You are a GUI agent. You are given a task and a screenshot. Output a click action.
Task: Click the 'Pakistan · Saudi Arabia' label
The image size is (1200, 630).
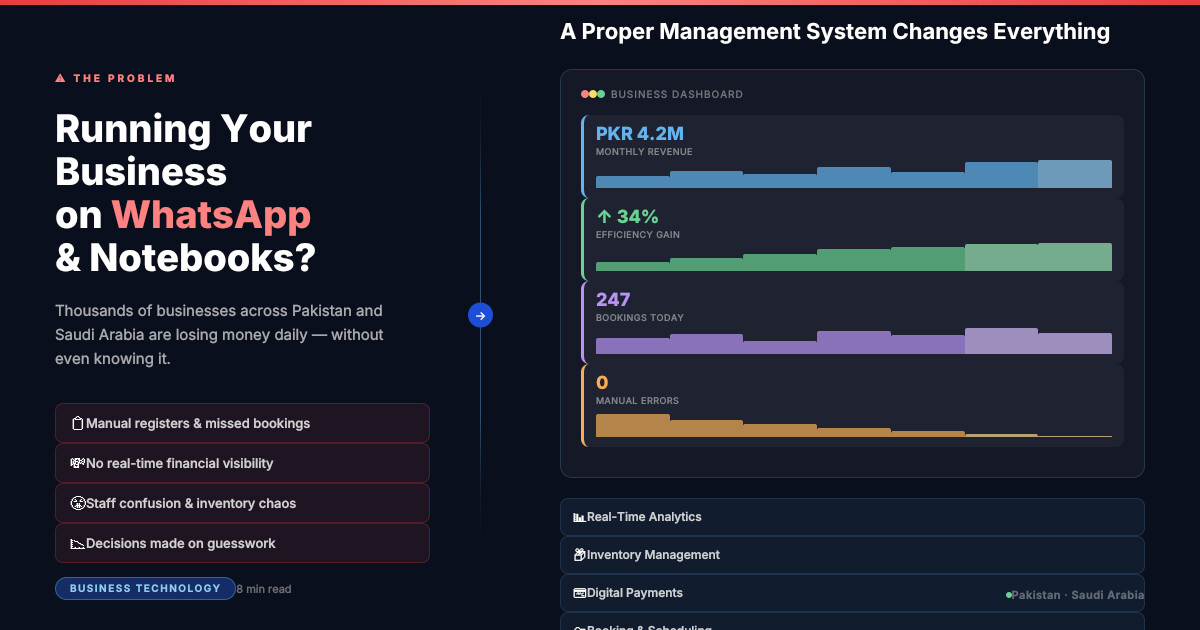(x=1078, y=595)
